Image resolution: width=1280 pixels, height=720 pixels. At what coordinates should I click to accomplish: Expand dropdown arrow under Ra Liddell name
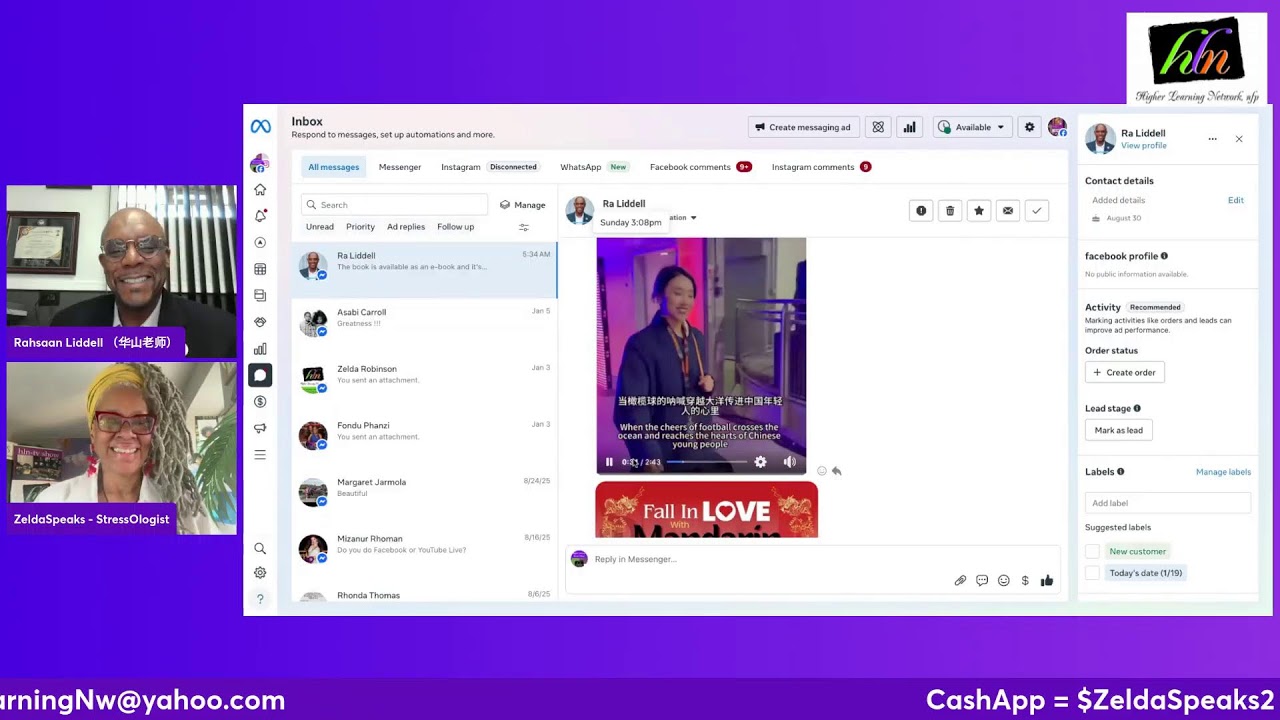pyautogui.click(x=693, y=218)
